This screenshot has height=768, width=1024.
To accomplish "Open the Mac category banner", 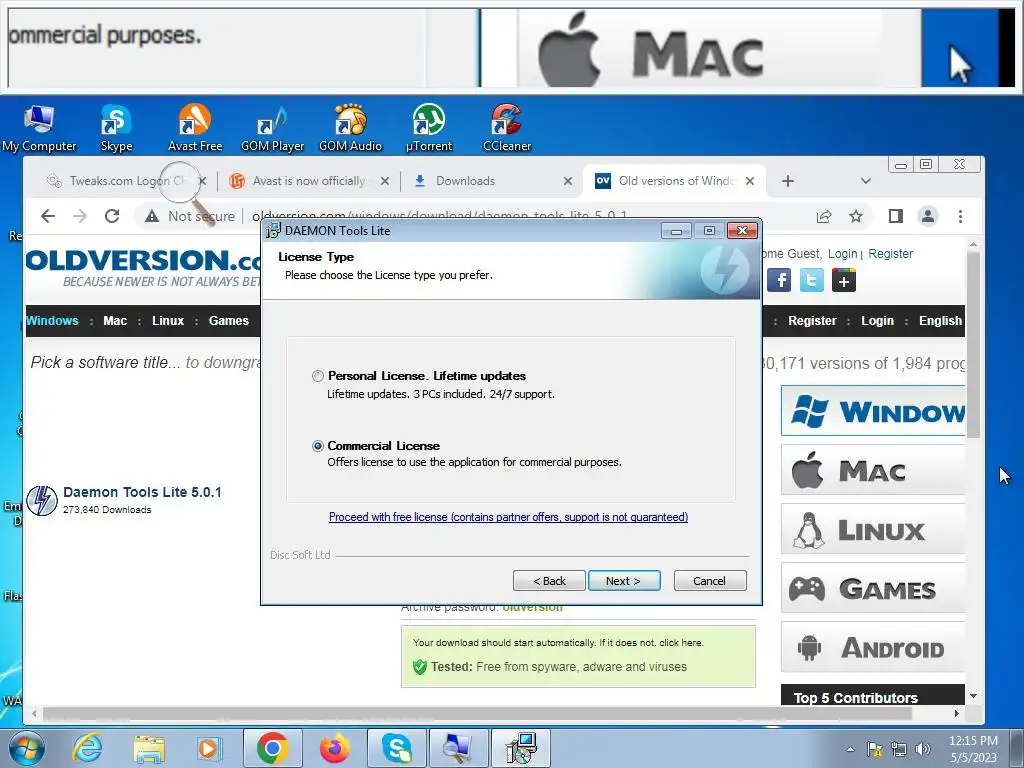I will 873,470.
